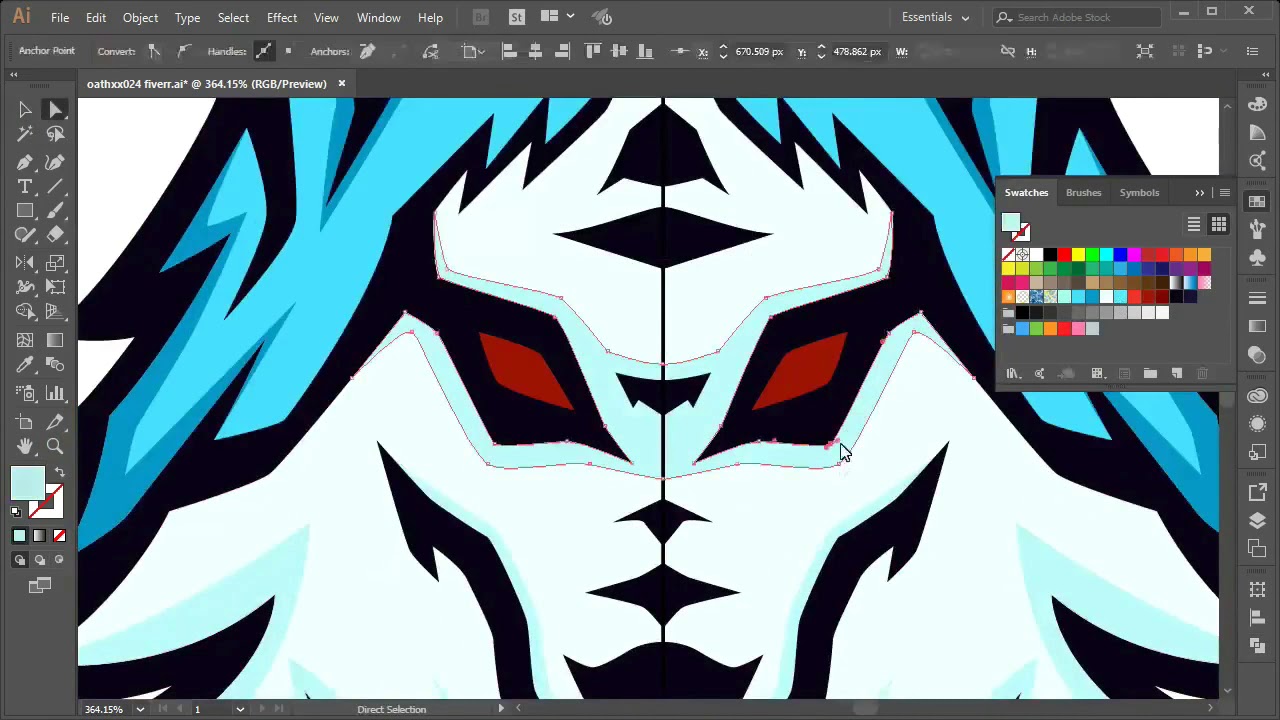1280x720 pixels.
Task: Pick the yellow swatch in first row
Action: [x=1078, y=255]
